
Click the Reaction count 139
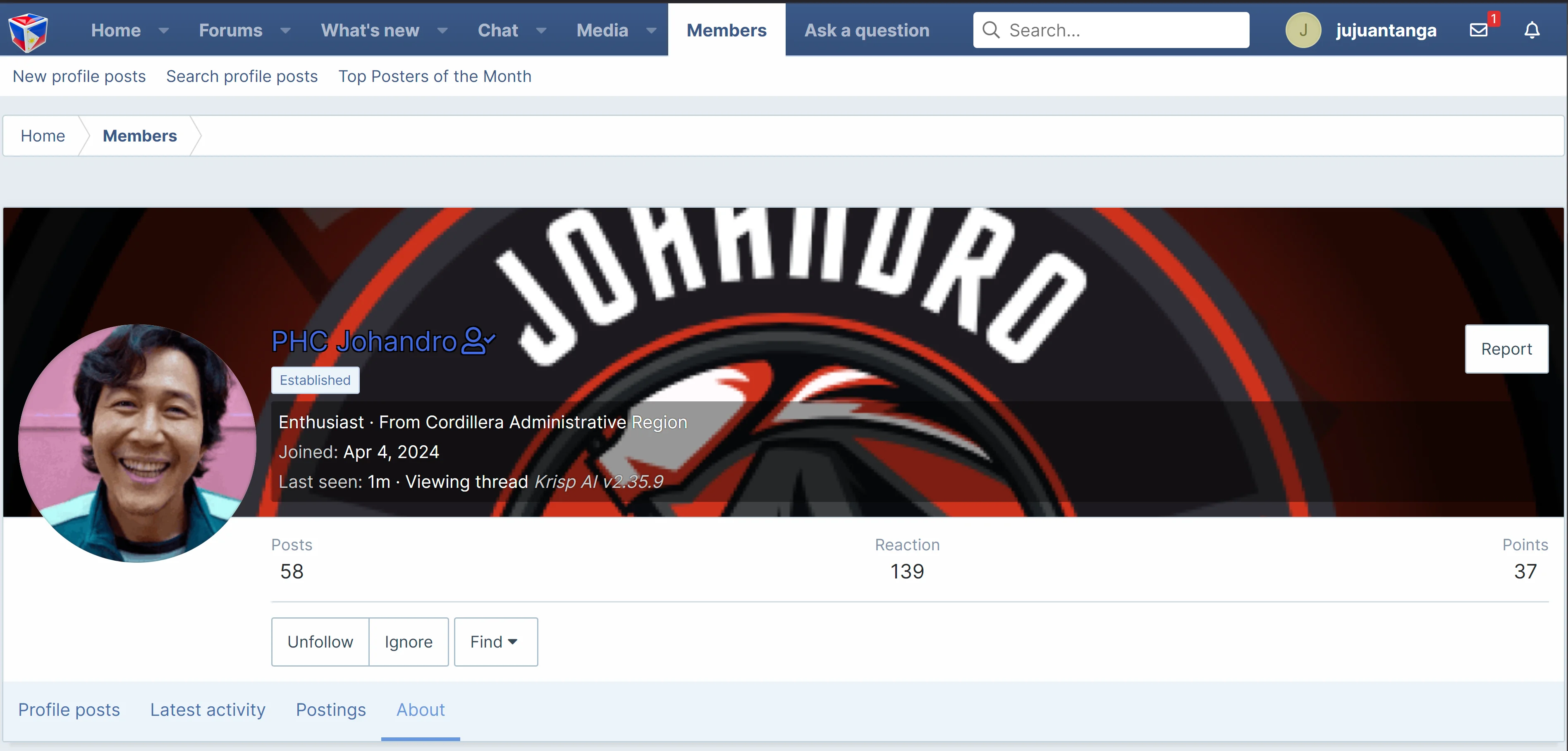coord(907,571)
